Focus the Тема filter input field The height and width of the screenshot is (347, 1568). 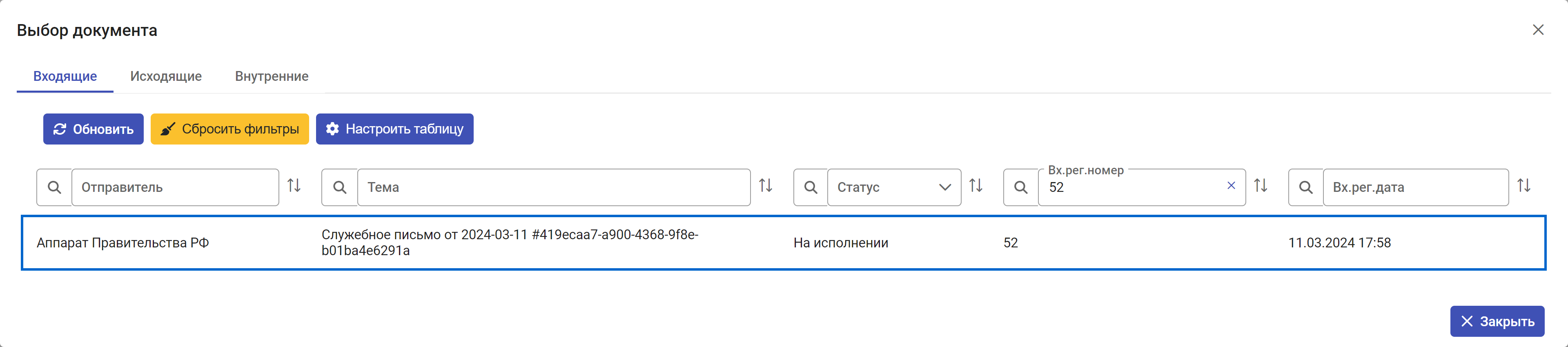(x=554, y=187)
